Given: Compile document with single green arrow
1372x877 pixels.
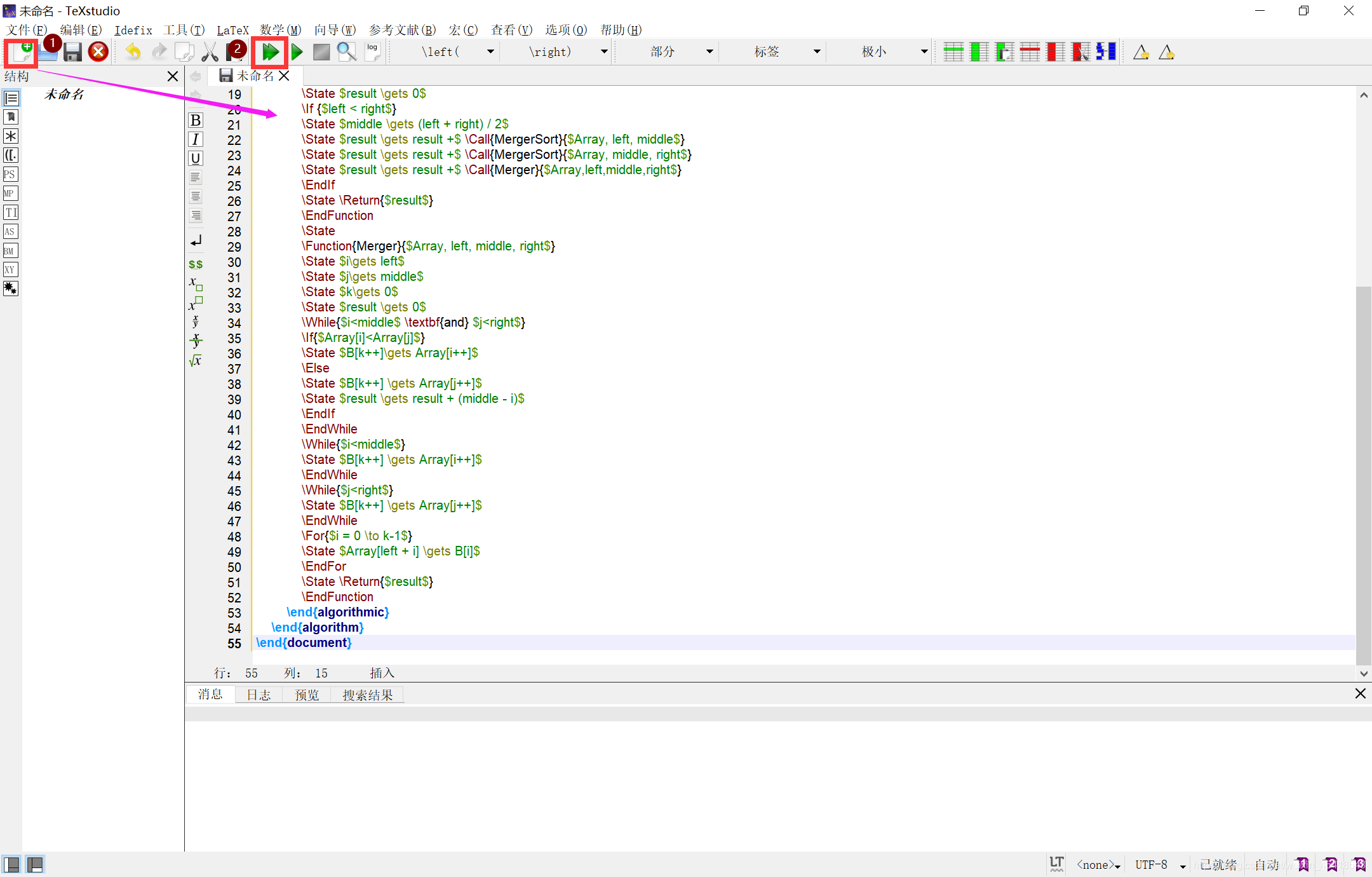Looking at the screenshot, I should (297, 52).
